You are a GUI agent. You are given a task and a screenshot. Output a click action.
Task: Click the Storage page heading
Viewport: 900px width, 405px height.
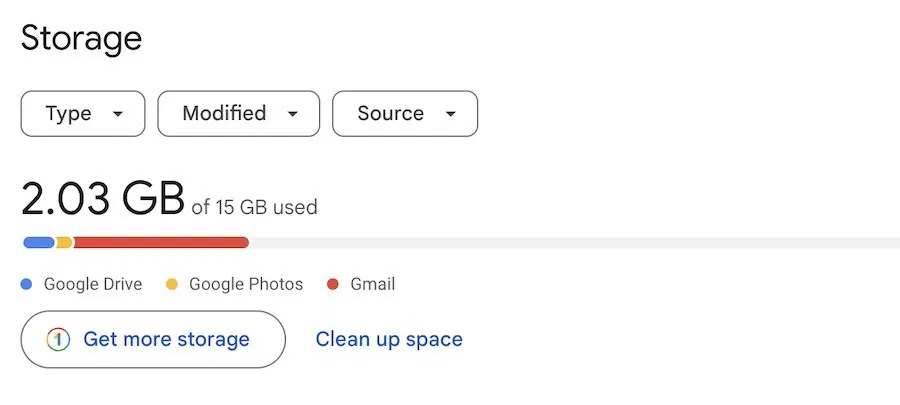click(82, 40)
